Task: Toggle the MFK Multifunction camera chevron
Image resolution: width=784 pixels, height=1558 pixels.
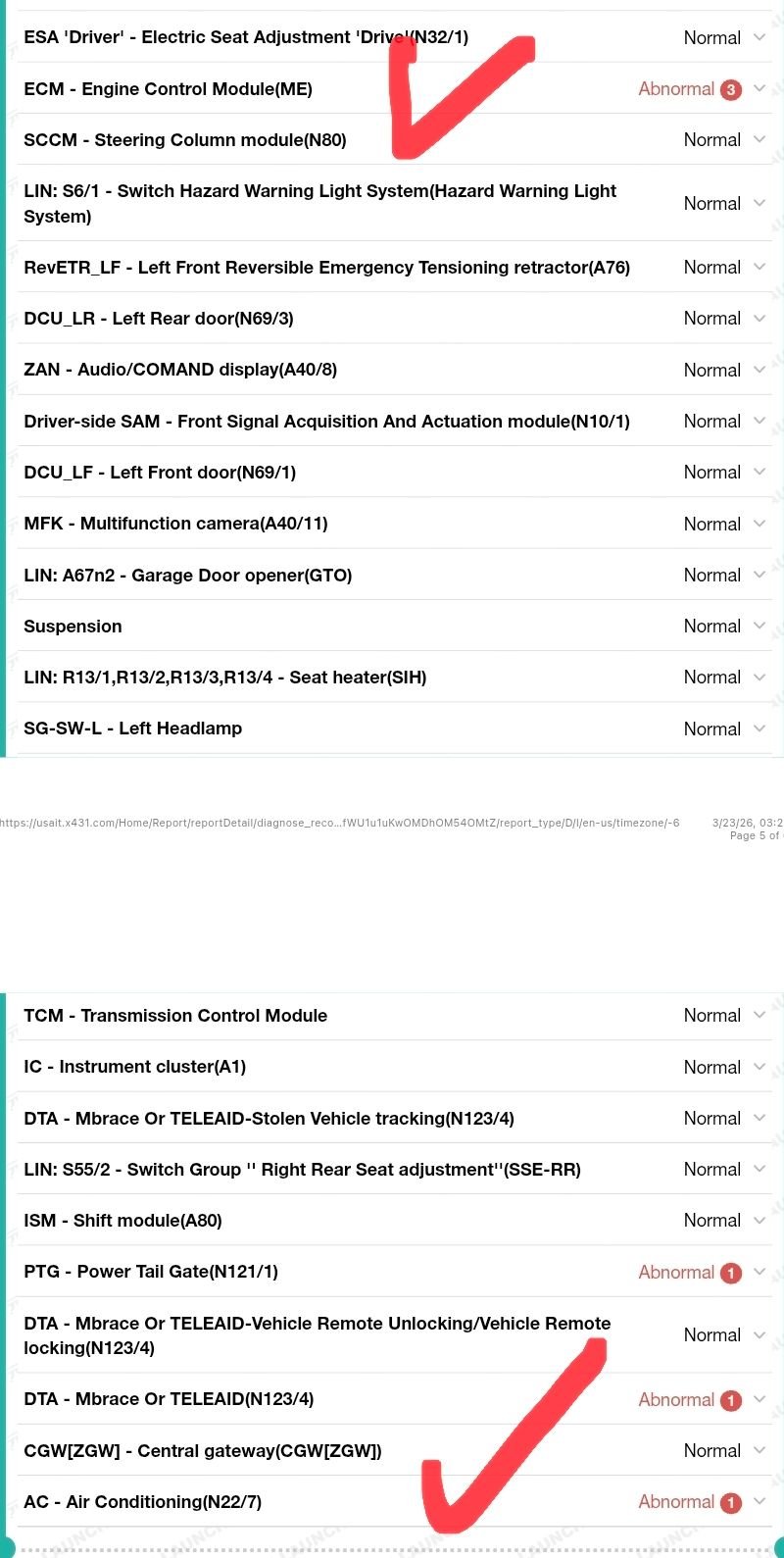Action: [x=759, y=524]
